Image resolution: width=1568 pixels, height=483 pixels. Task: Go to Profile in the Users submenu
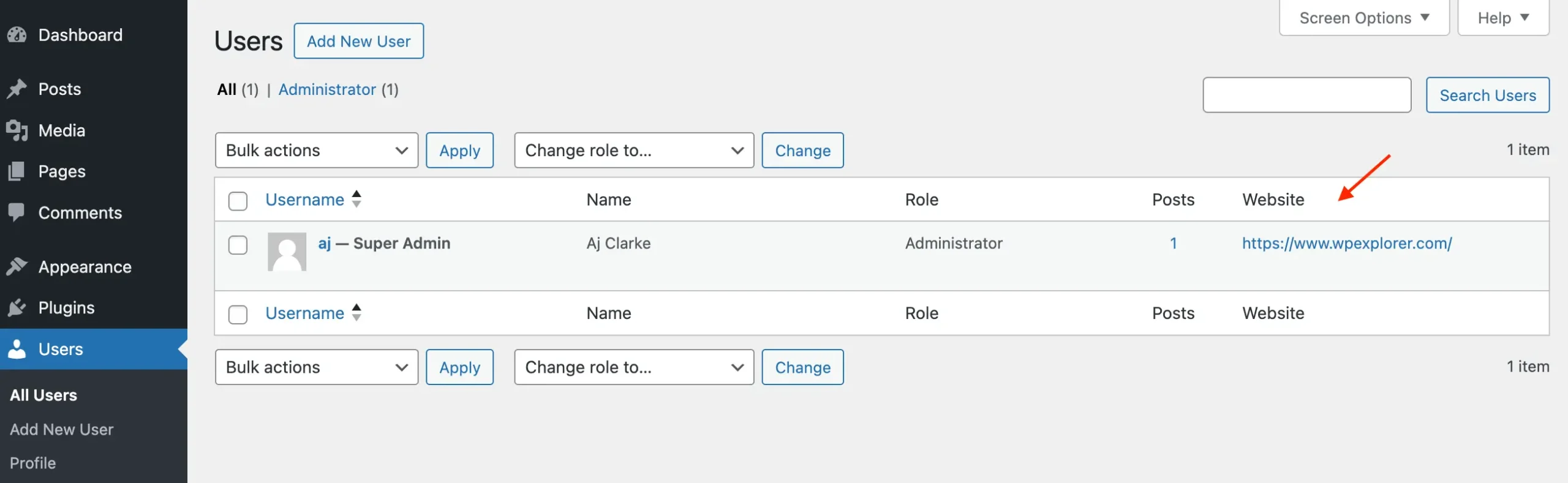pyautogui.click(x=33, y=463)
